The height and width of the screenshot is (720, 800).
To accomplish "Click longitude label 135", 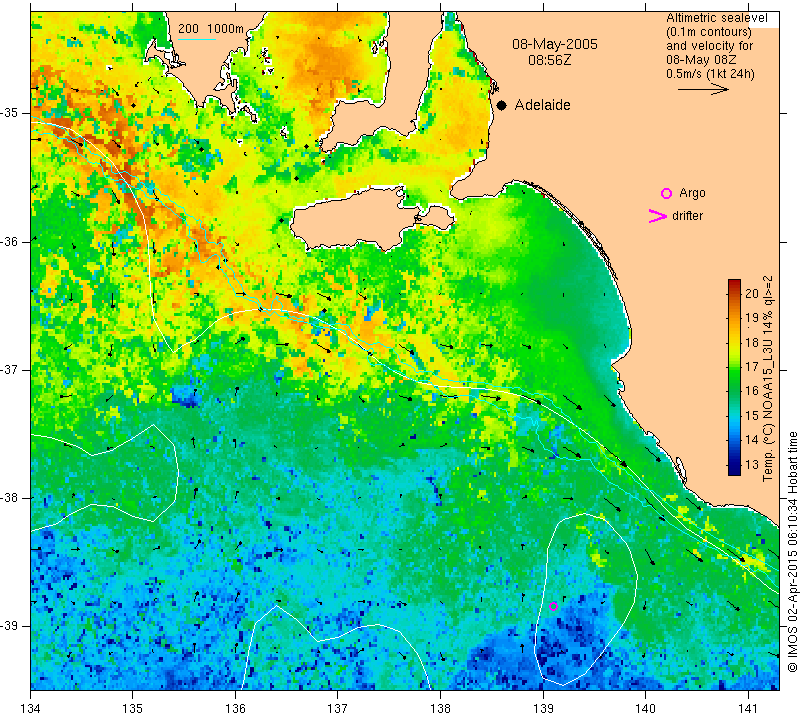I will [133, 708].
